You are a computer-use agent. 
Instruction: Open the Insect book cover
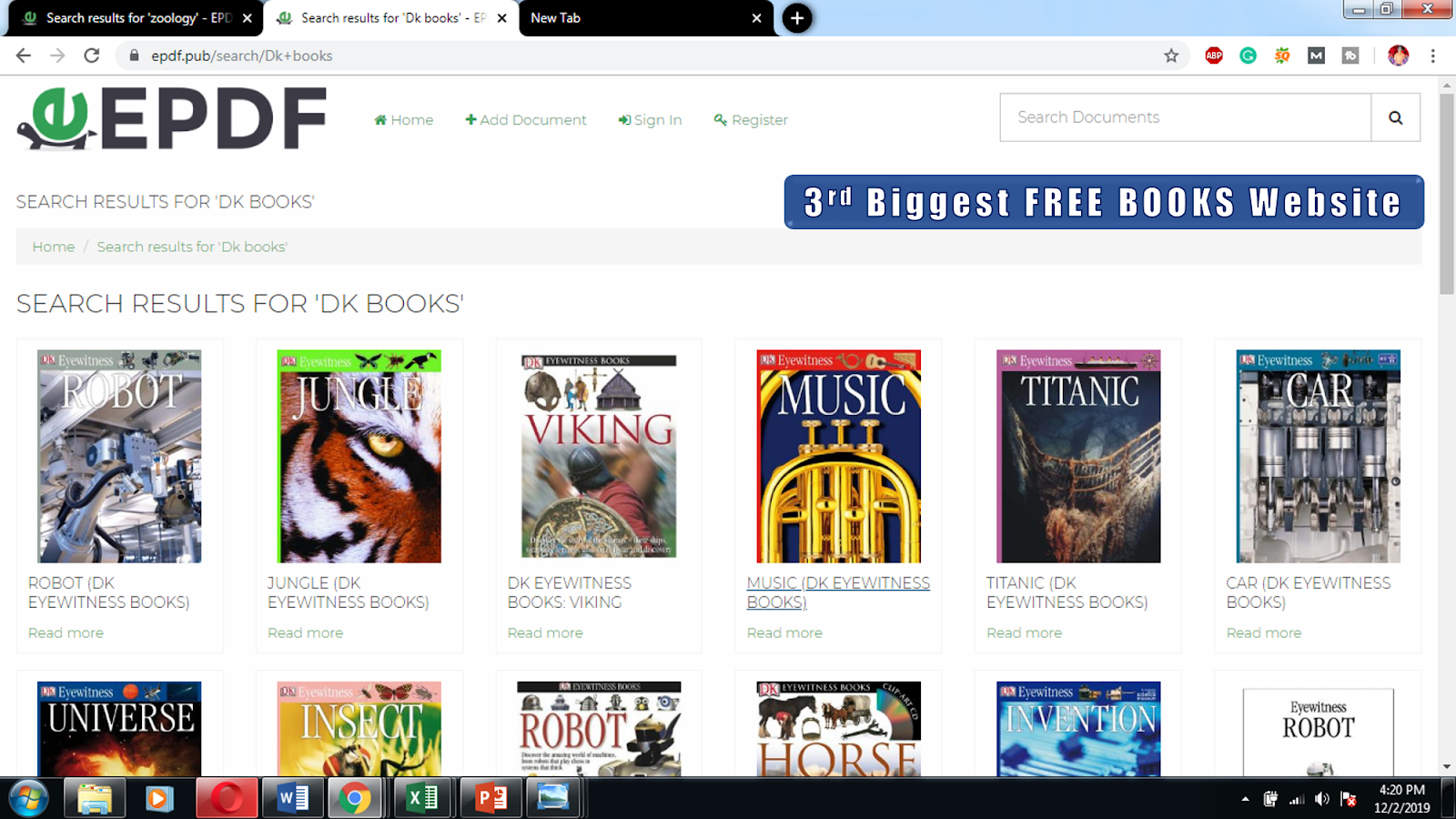[359, 729]
